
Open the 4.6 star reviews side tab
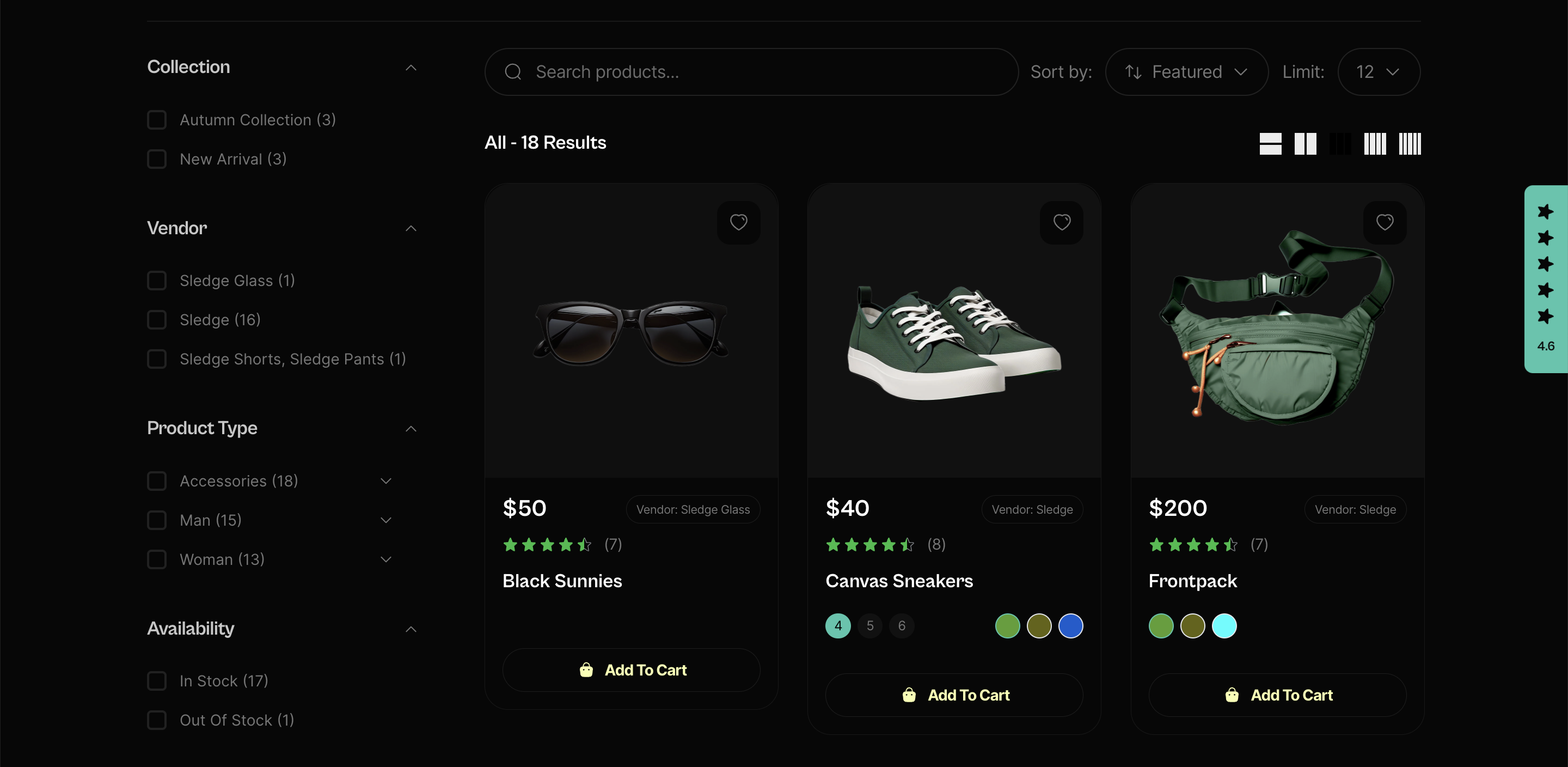pyautogui.click(x=1546, y=278)
